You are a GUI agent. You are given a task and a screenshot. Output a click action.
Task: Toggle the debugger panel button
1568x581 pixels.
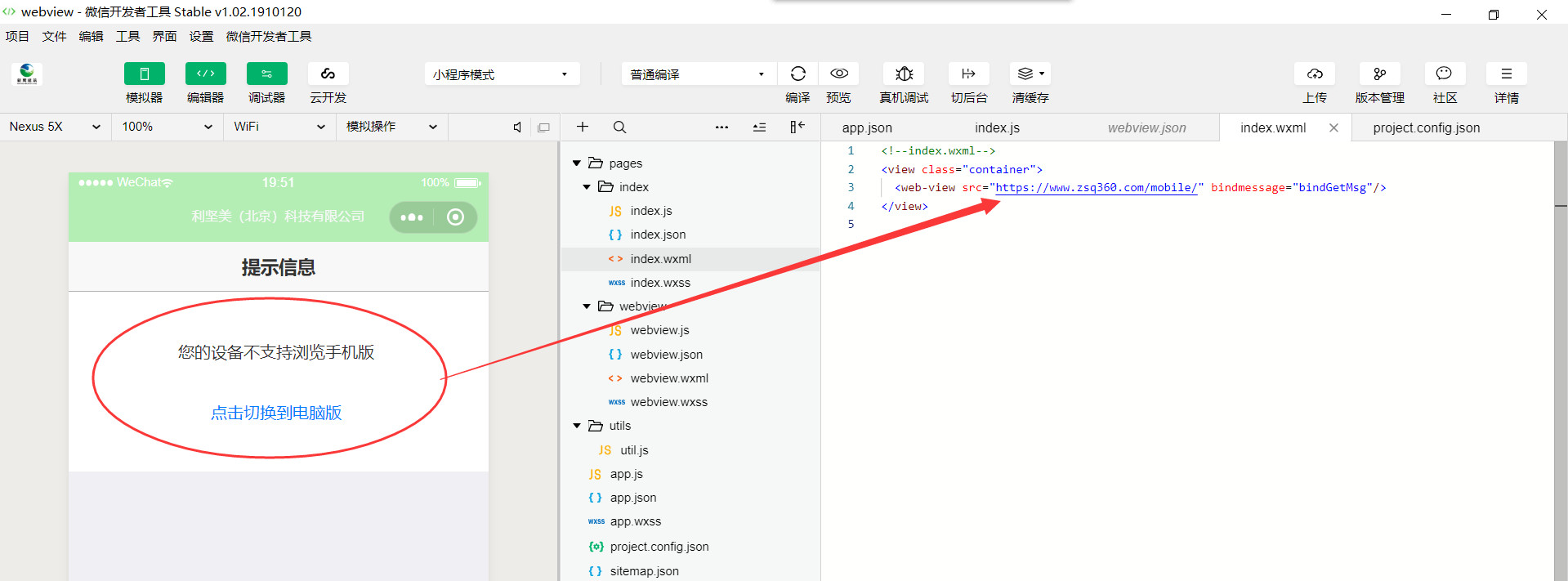[267, 74]
